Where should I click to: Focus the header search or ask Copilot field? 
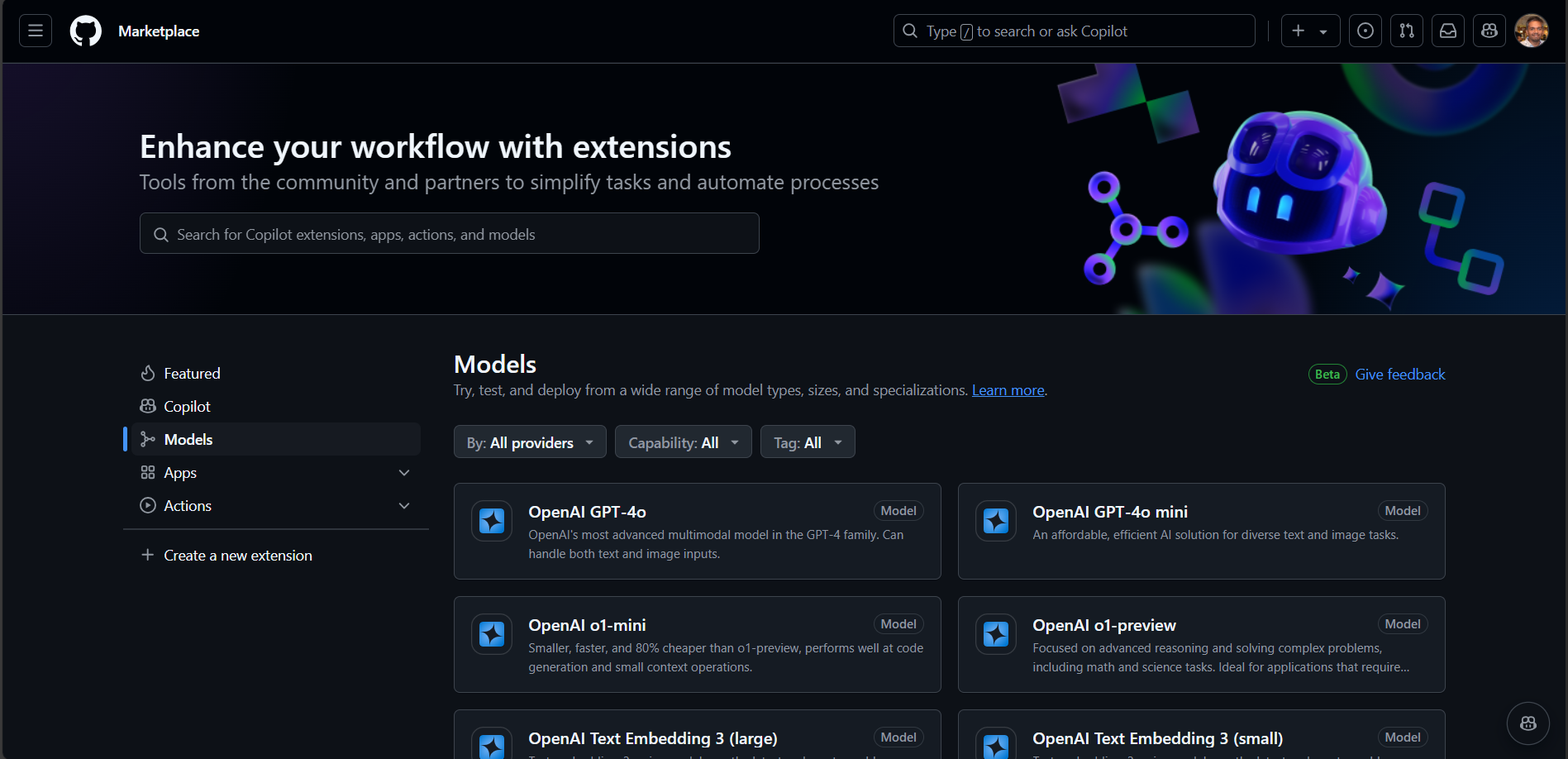(x=1075, y=31)
